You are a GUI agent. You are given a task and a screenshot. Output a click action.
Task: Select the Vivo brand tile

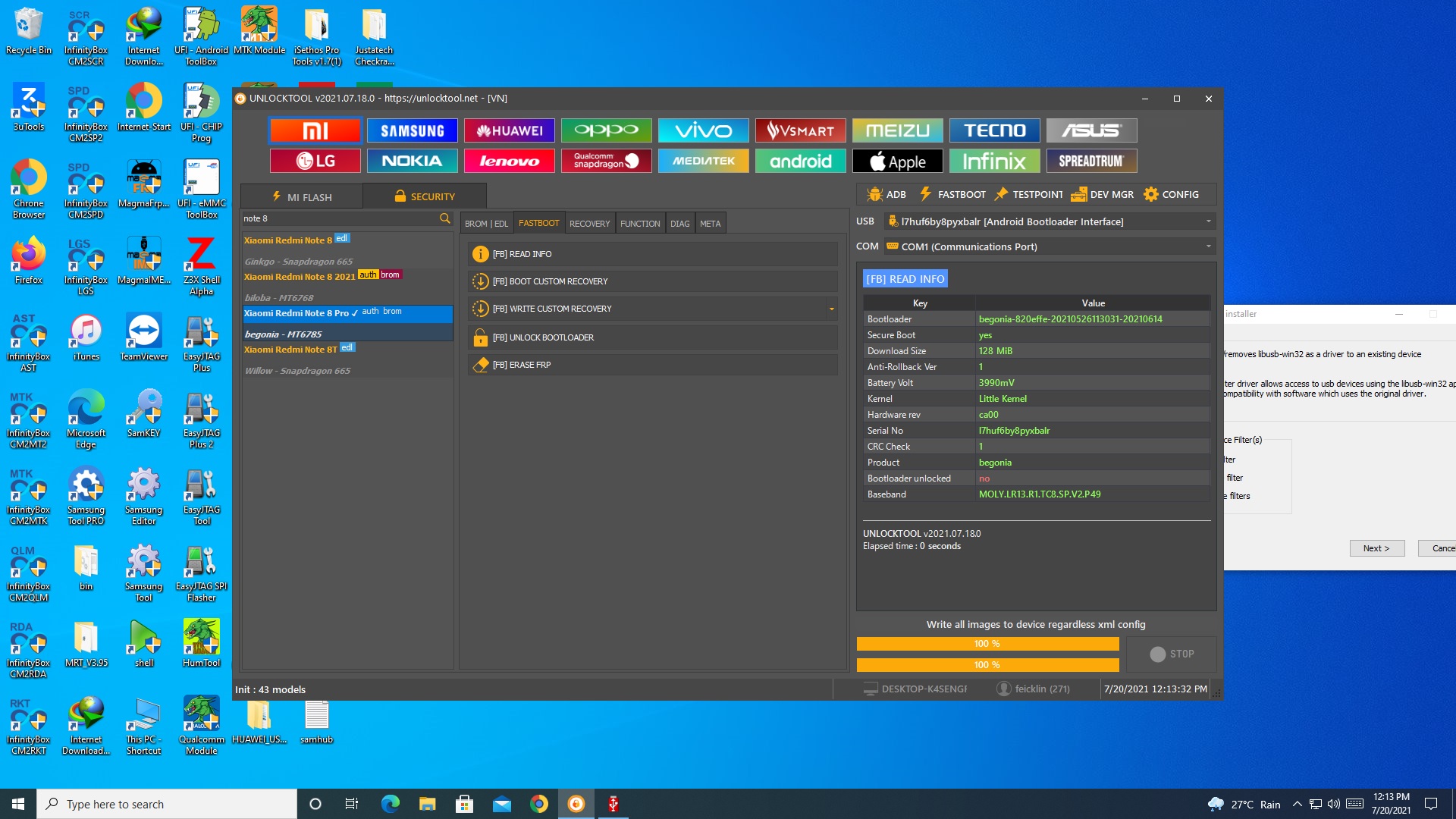coord(703,130)
